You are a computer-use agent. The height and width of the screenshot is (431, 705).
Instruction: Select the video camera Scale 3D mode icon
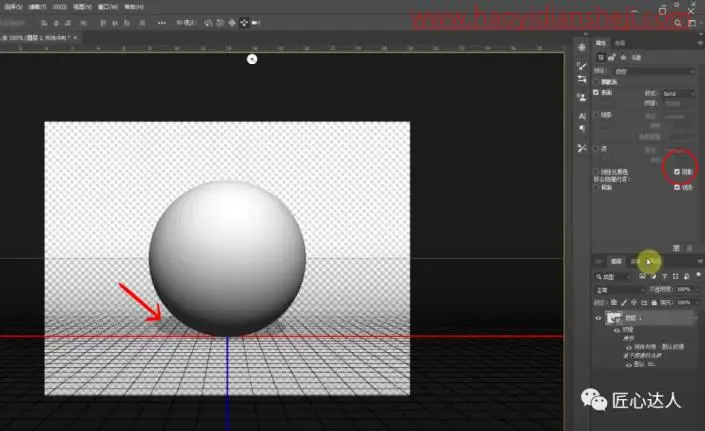click(256, 23)
